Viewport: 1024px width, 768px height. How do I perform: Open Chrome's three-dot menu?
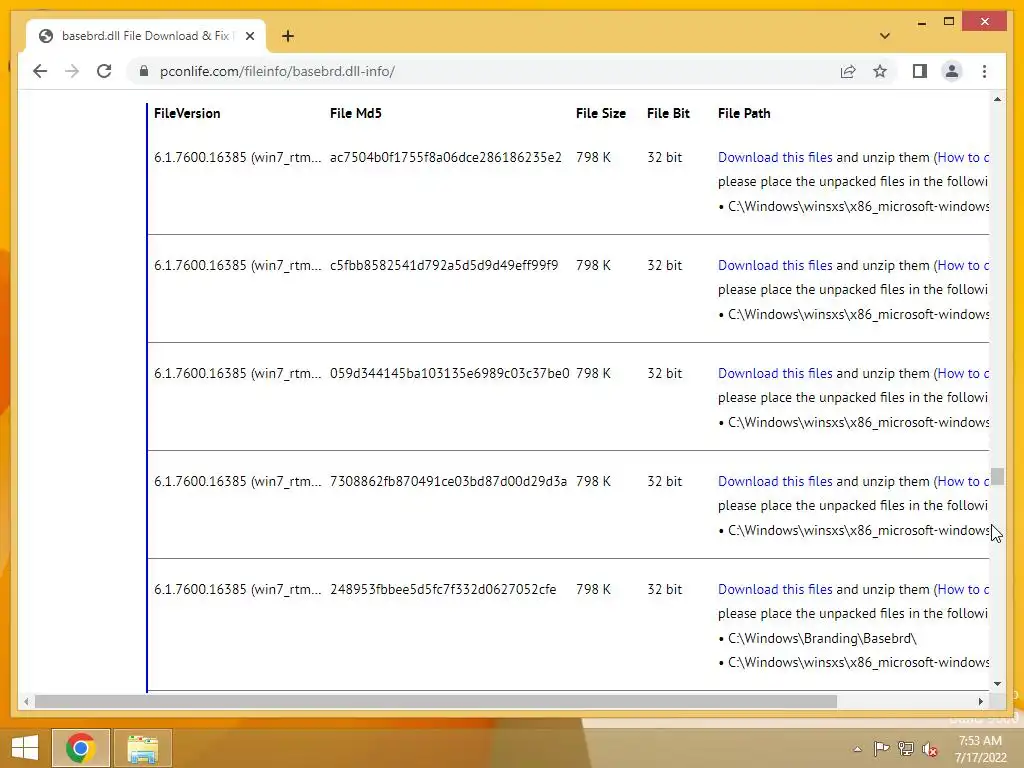point(984,71)
